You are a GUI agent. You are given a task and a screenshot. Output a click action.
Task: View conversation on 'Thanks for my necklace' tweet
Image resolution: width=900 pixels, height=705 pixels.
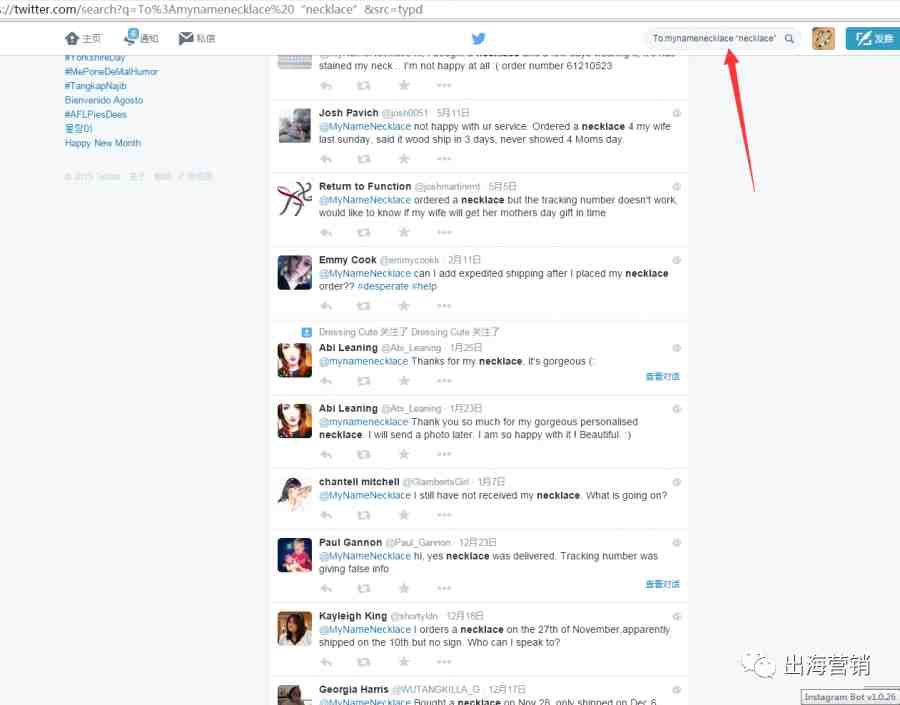pos(662,377)
